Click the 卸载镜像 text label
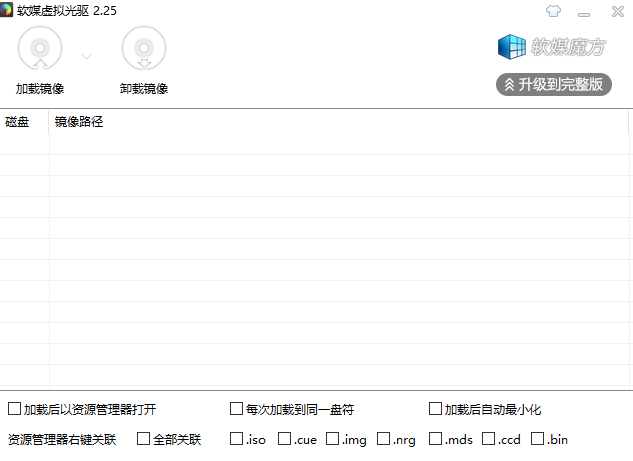Viewport: 633px width, 461px height. (x=144, y=88)
